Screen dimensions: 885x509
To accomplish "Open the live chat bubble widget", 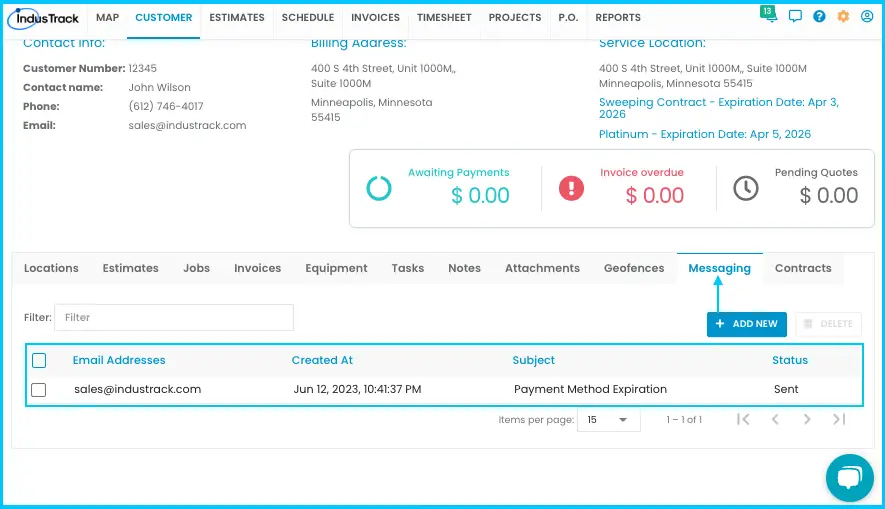I will [x=849, y=477].
